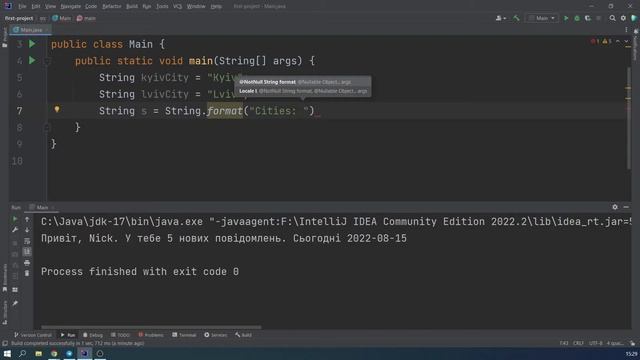The height and width of the screenshot is (360, 640).
Task: Click the down-the-stack-trace arrow in Run panel
Action: point(27,230)
